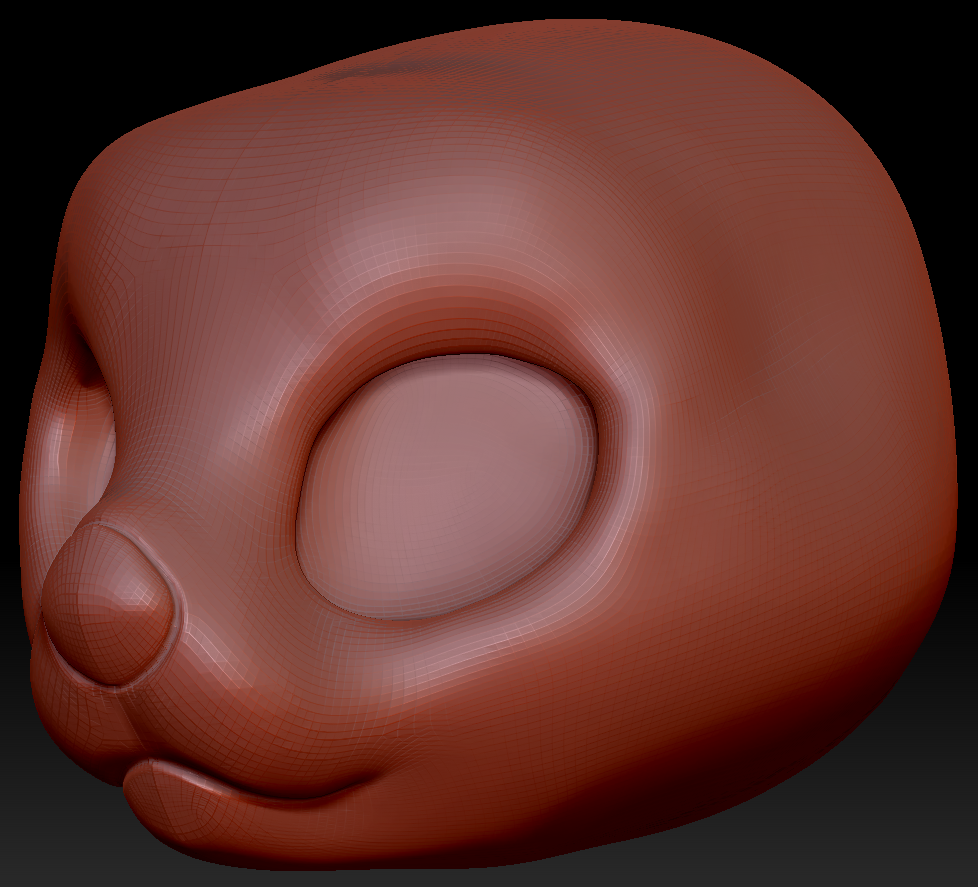978x887 pixels.
Task: Click the rounded nose tip of the head sculpt
Action: coord(106,604)
